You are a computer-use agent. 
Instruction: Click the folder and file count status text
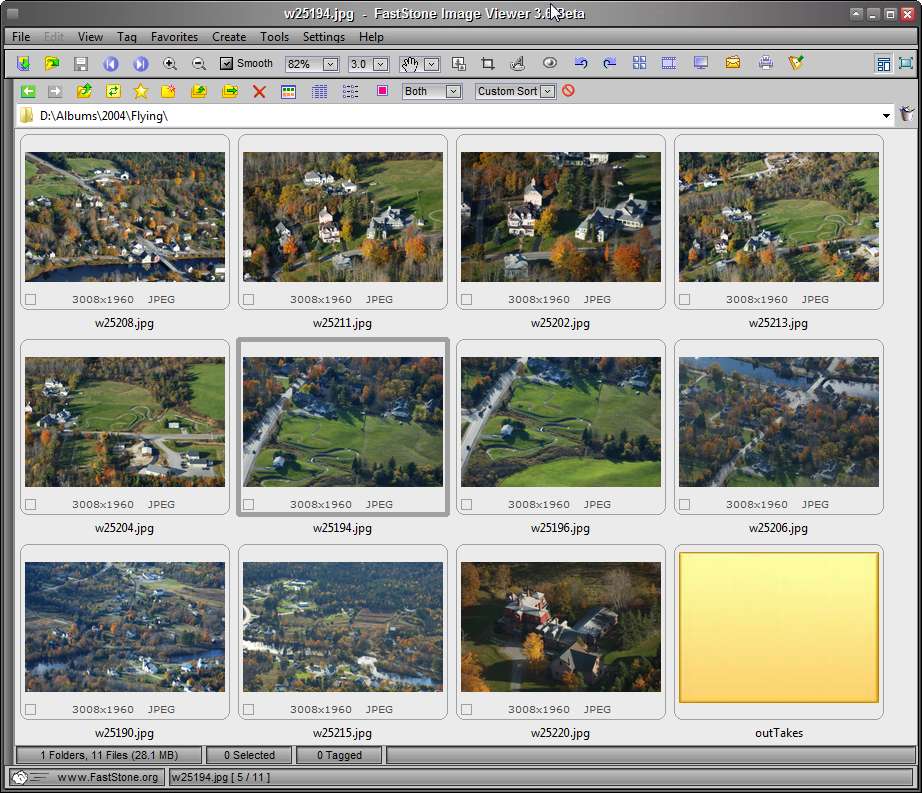coord(109,755)
